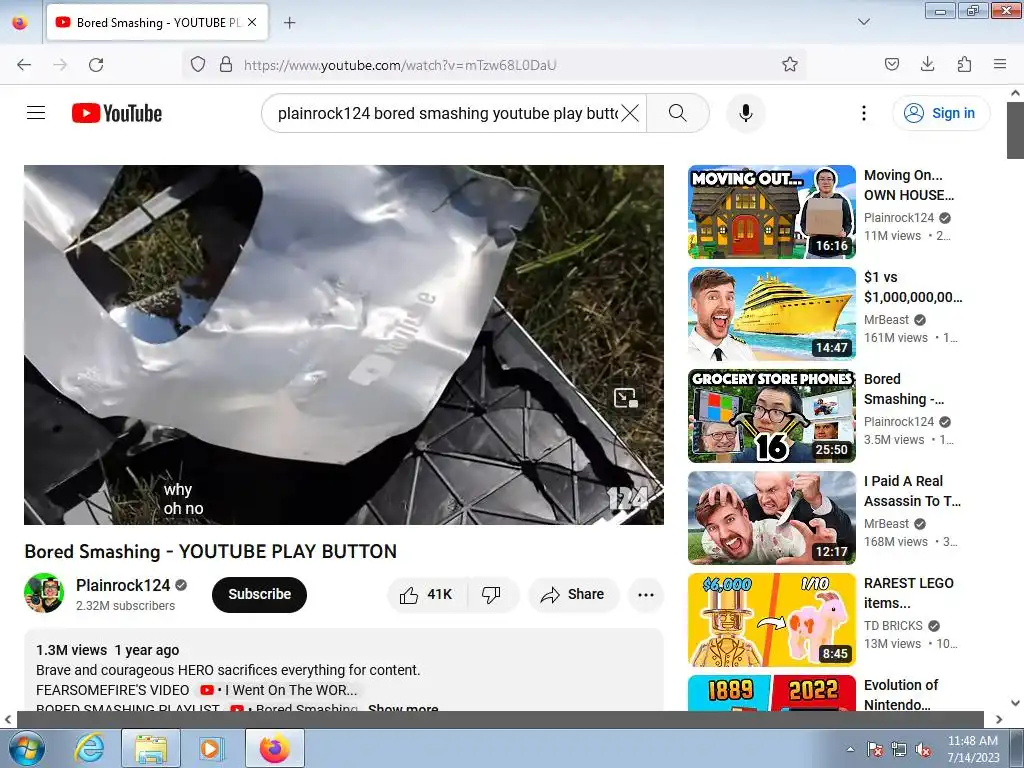This screenshot has height=768, width=1024.
Task: Open the Evolution of Nintendo video title
Action: tap(901, 695)
